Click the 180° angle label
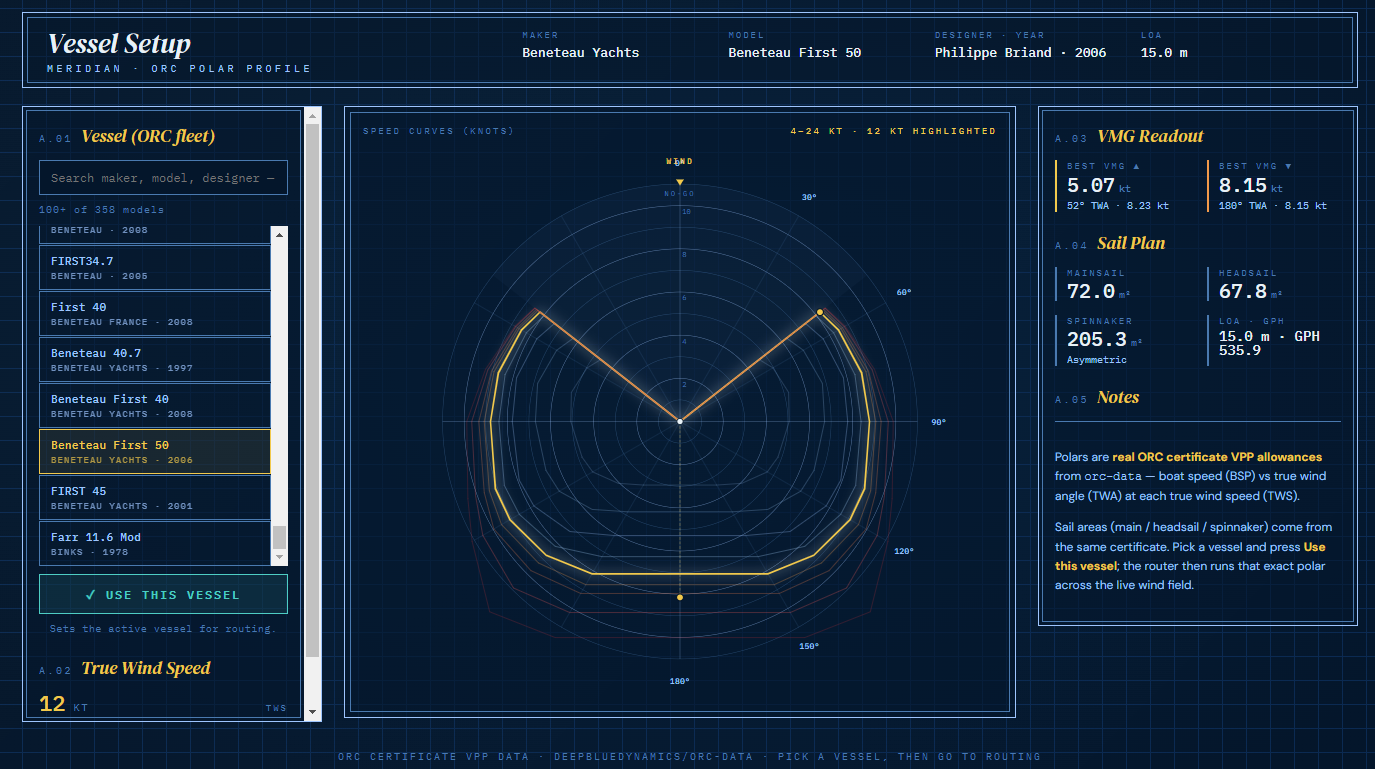This screenshot has width=1375, height=769. pyautogui.click(x=680, y=681)
